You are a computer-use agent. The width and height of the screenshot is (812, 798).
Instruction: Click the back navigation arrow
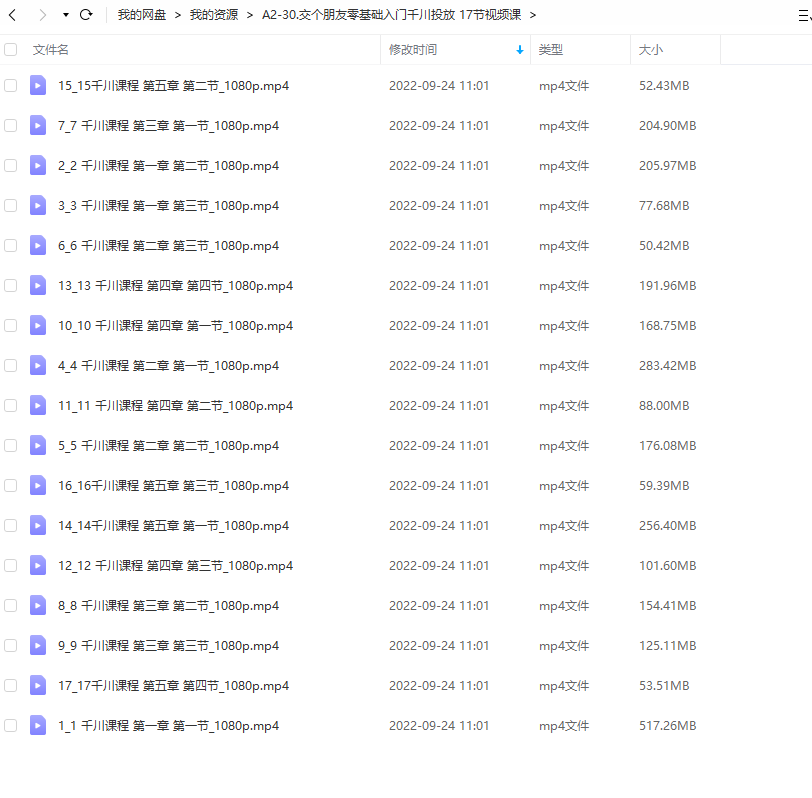point(13,15)
